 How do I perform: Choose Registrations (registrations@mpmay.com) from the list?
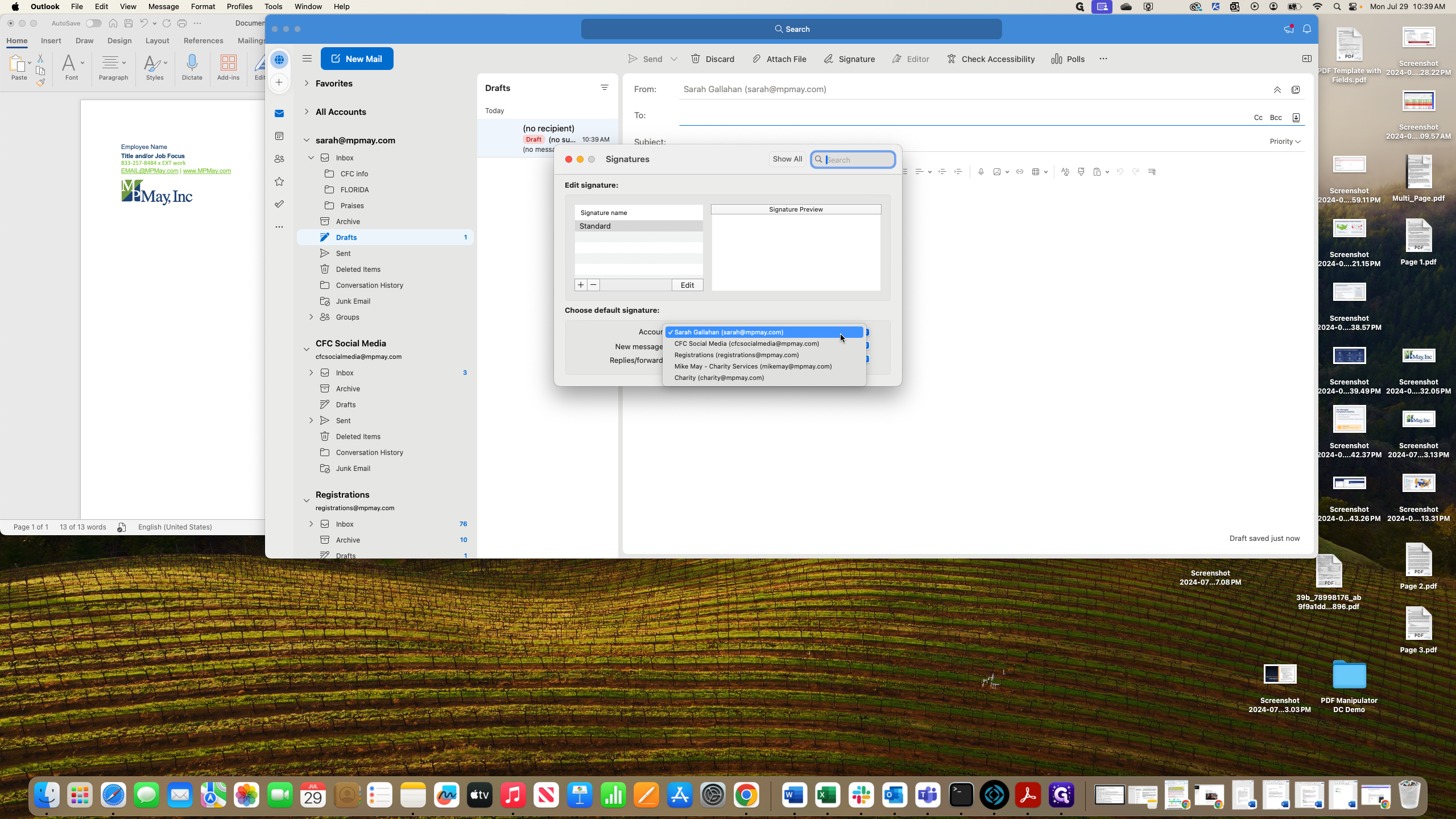(764, 355)
